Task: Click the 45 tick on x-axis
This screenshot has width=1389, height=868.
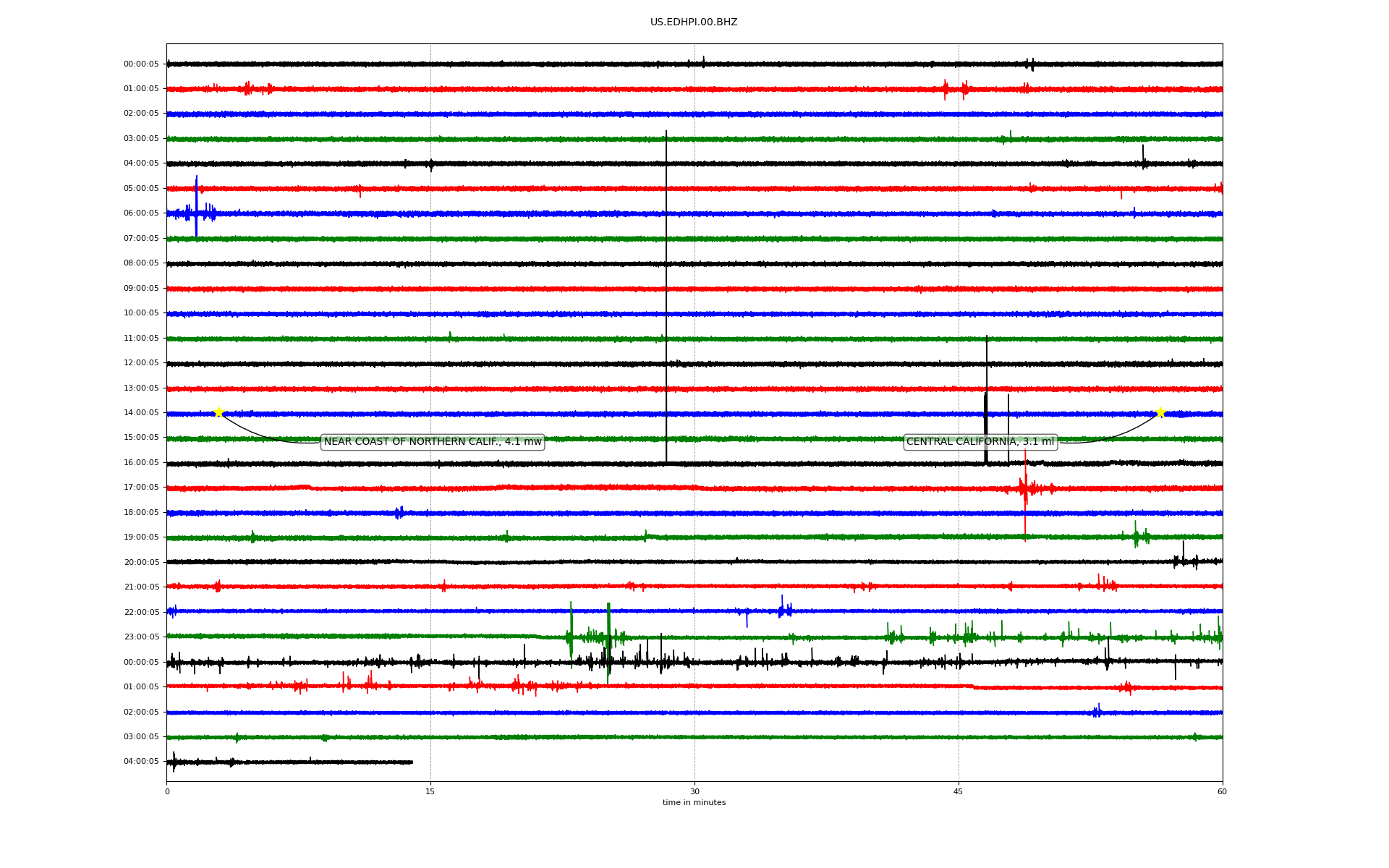Action: coord(959,792)
